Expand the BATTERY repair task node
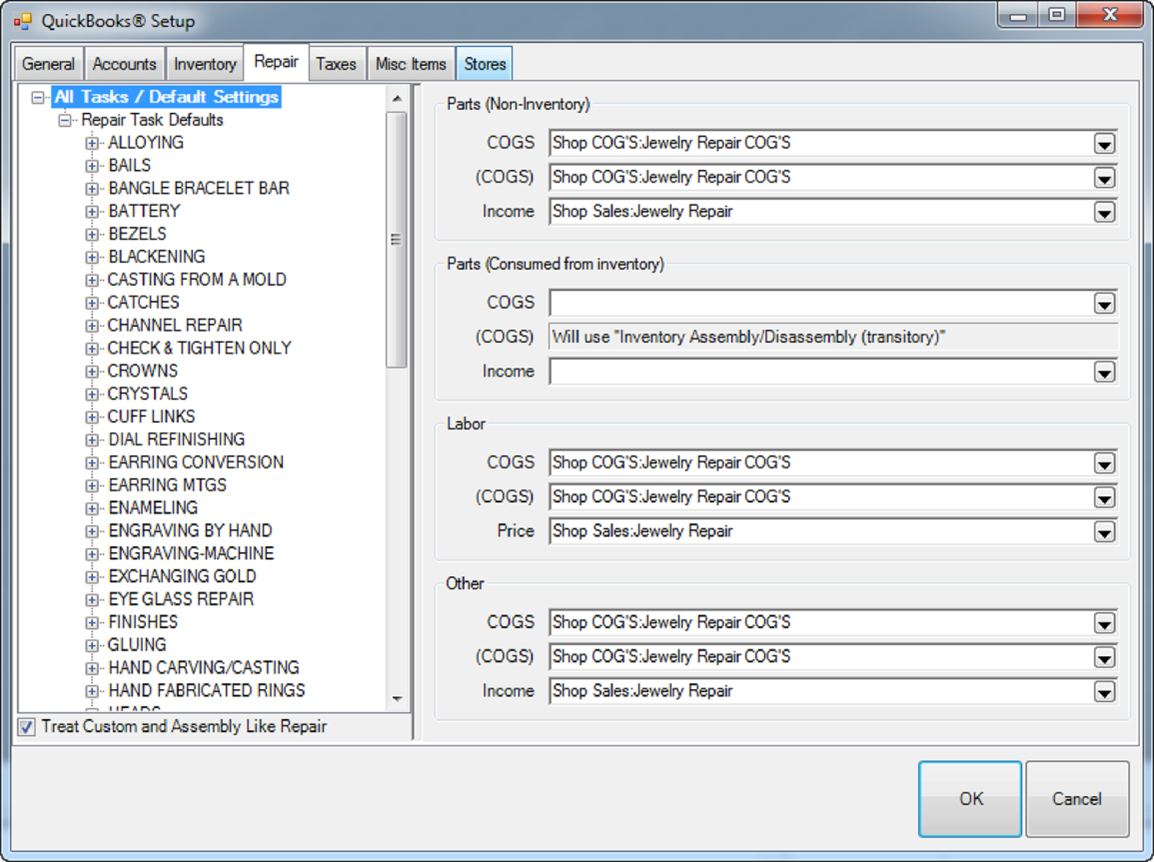 (x=93, y=211)
